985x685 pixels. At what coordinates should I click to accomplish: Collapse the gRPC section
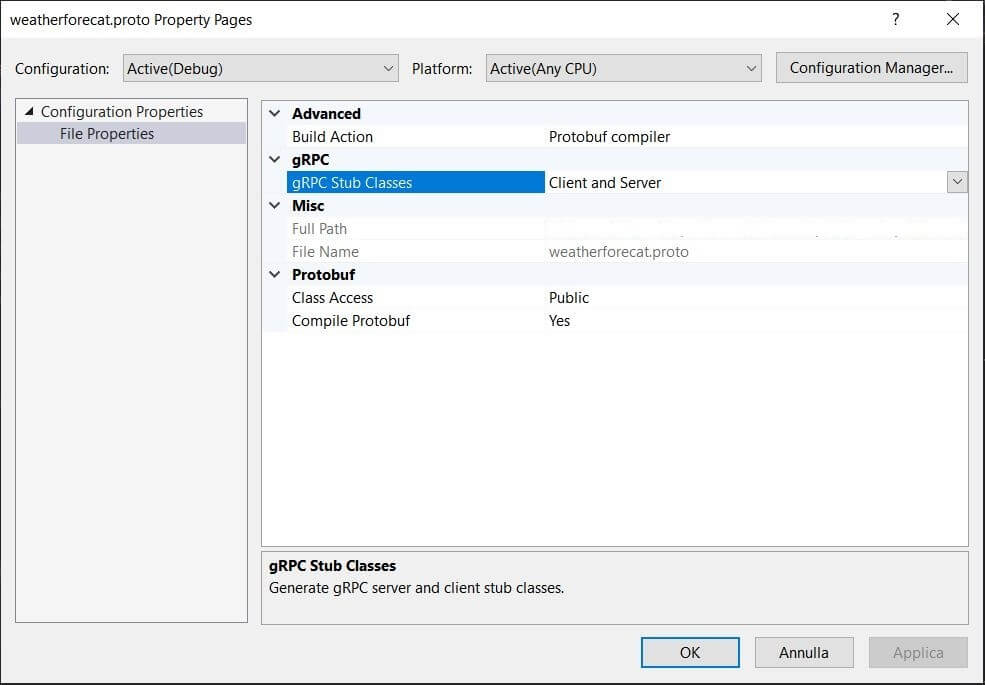(275, 160)
